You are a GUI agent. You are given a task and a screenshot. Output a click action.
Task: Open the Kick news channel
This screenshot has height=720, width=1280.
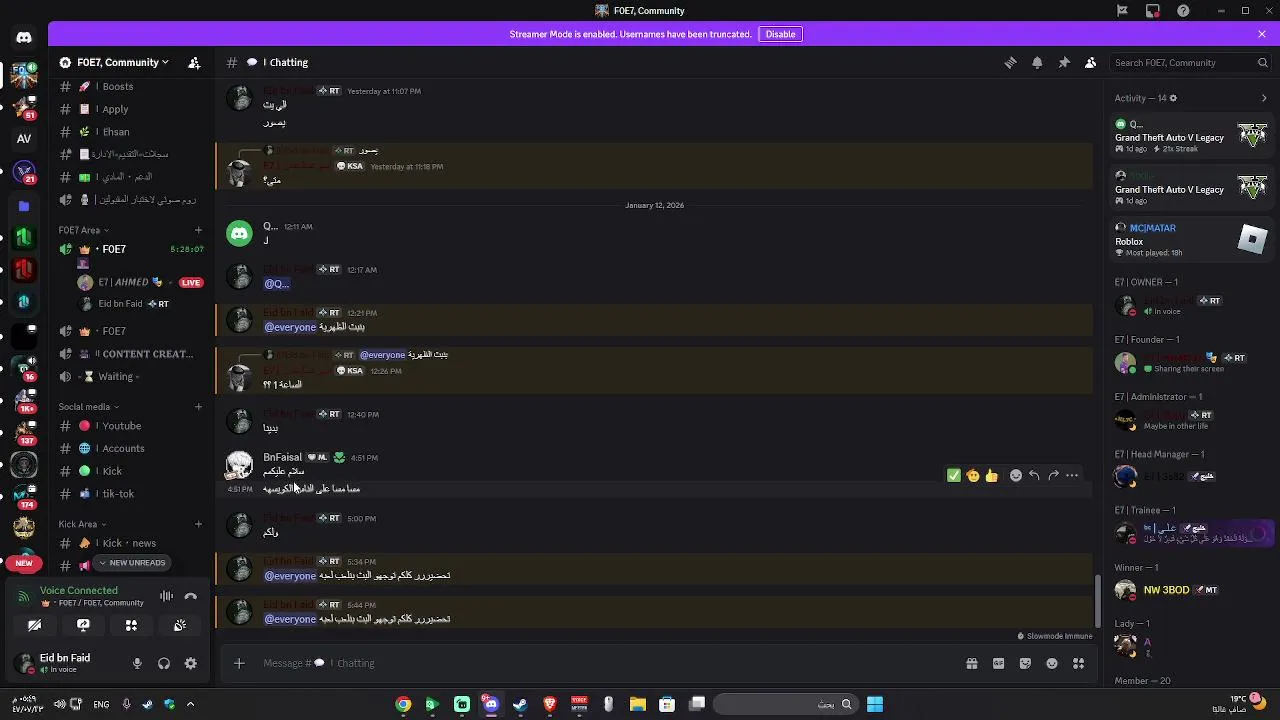pyautogui.click(x=130, y=543)
